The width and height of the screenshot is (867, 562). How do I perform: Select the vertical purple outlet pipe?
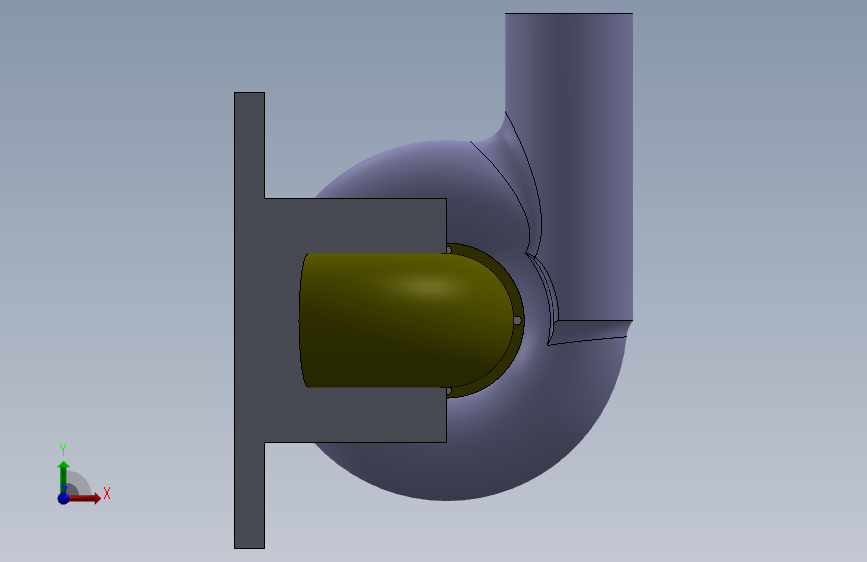[569, 166]
